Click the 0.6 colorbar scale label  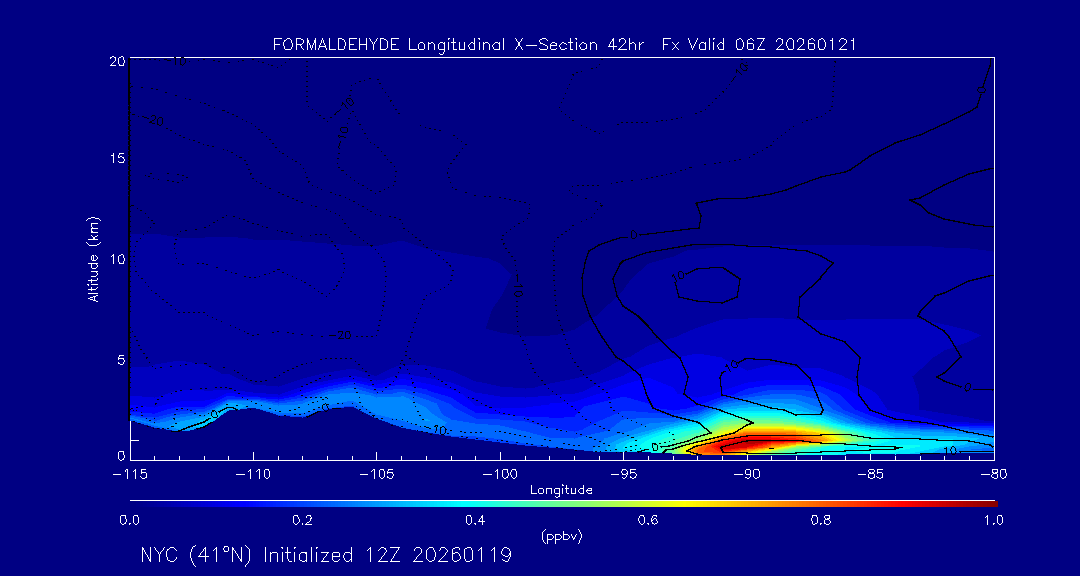point(648,520)
